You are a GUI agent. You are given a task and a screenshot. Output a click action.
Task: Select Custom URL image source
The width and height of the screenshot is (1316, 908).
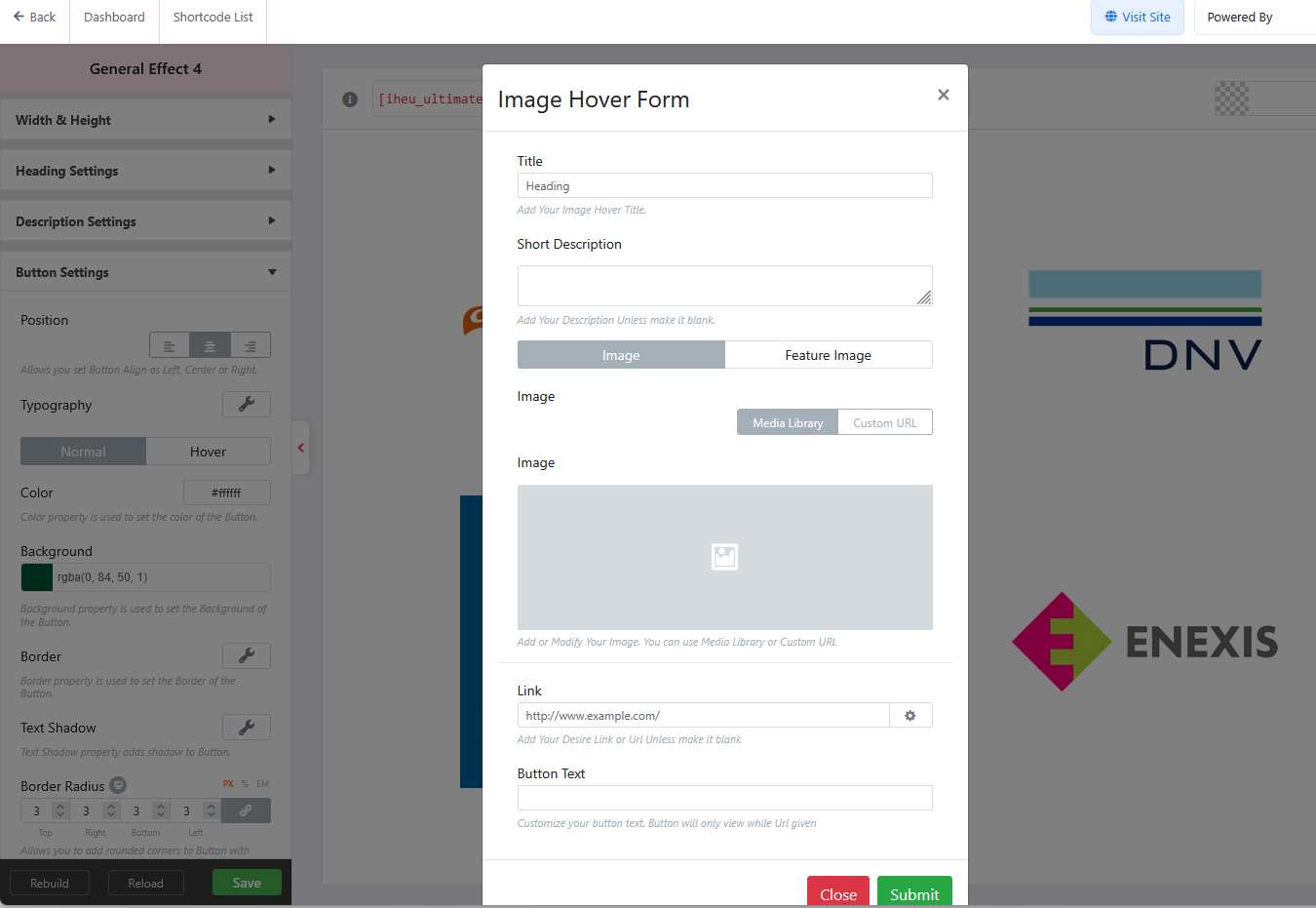coord(884,422)
